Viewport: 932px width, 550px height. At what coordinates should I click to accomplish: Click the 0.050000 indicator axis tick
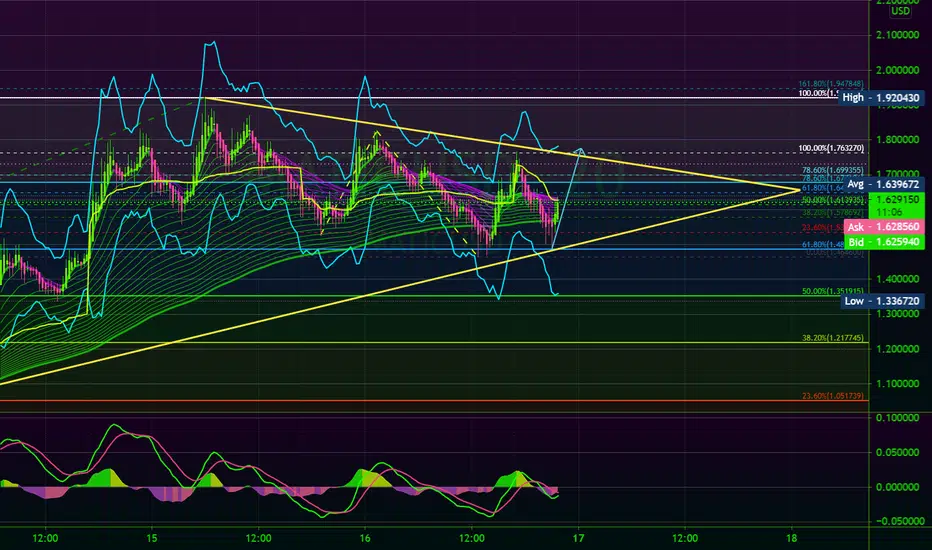[x=898, y=452]
